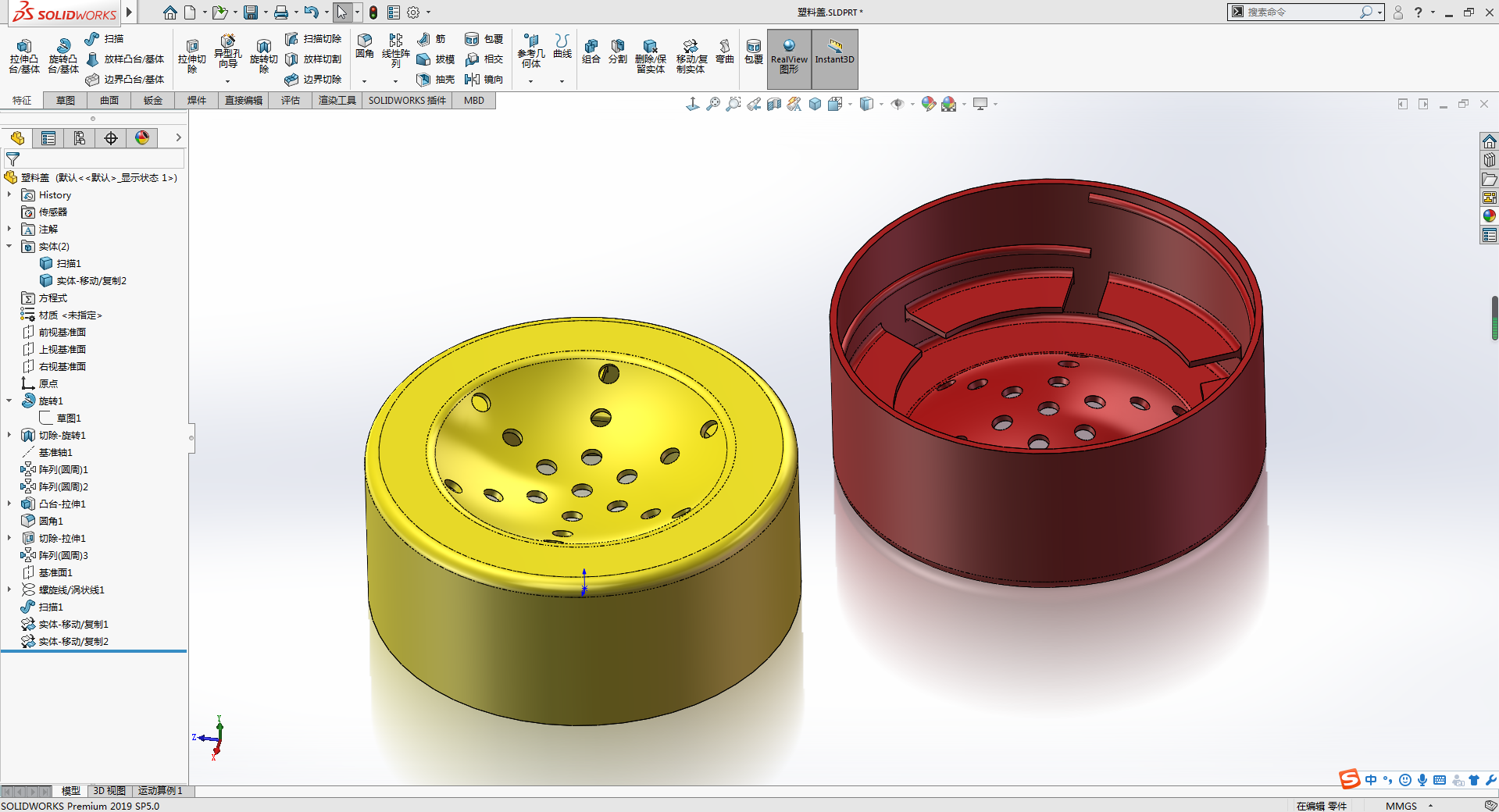Select the 螺旋线/涡状线1 feature in tree

(x=71, y=589)
